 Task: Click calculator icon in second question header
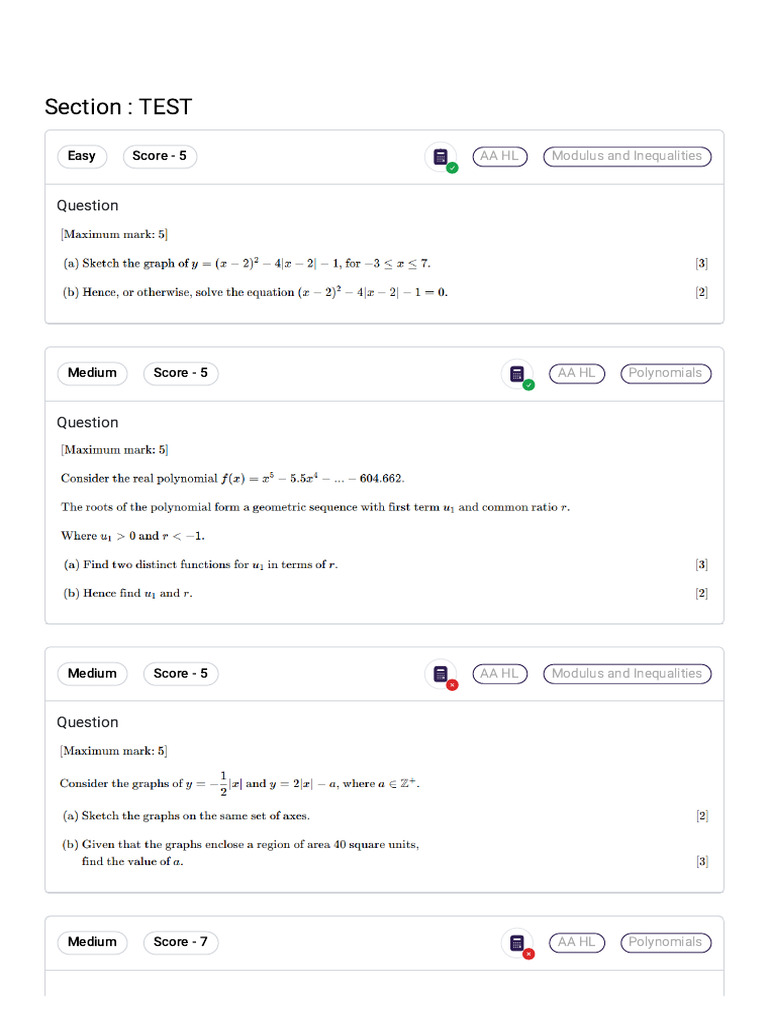pos(518,374)
